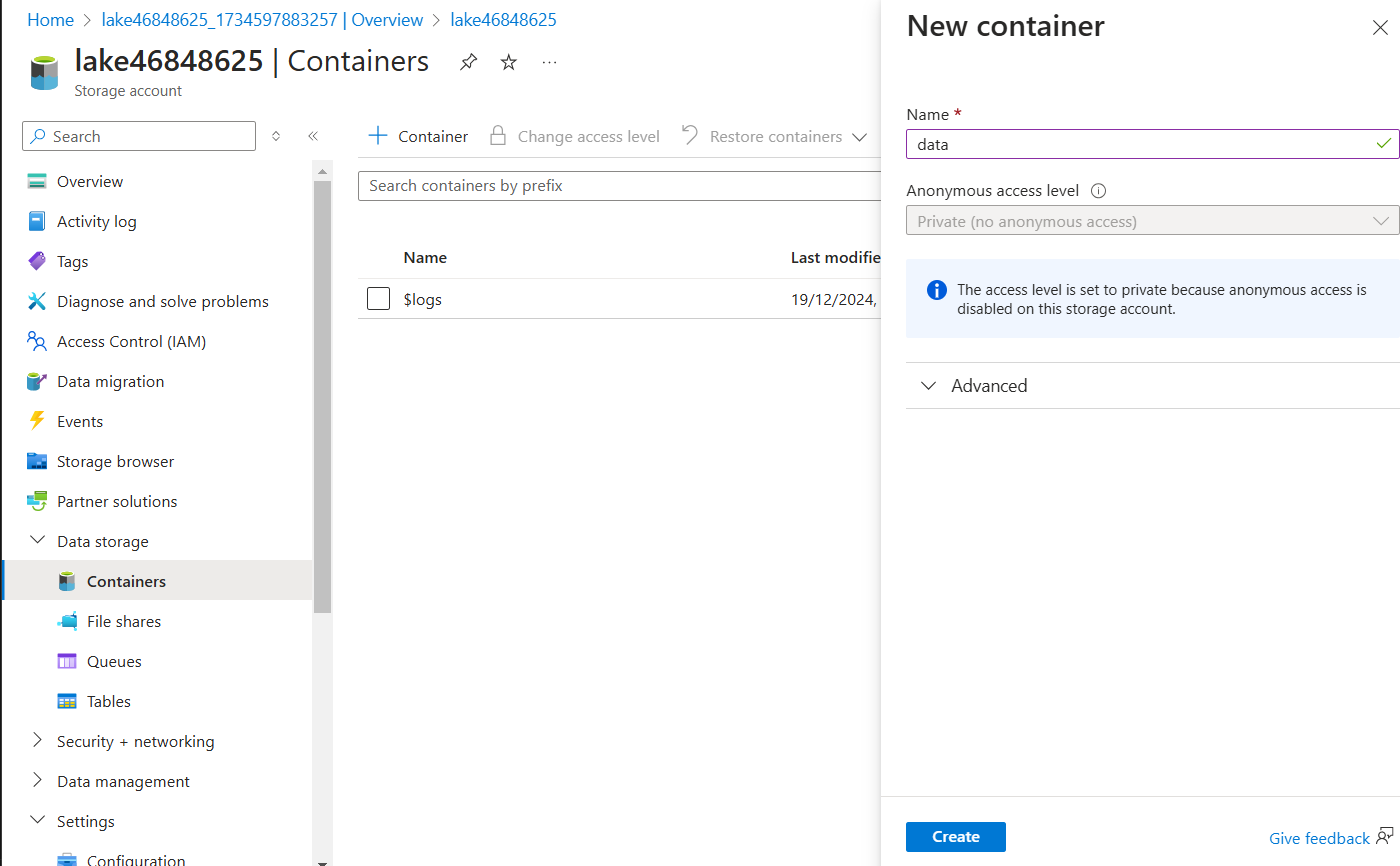The width and height of the screenshot is (1400, 866).
Task: Click the info icon beside Anonymous access level
Action: pyautogui.click(x=1098, y=191)
